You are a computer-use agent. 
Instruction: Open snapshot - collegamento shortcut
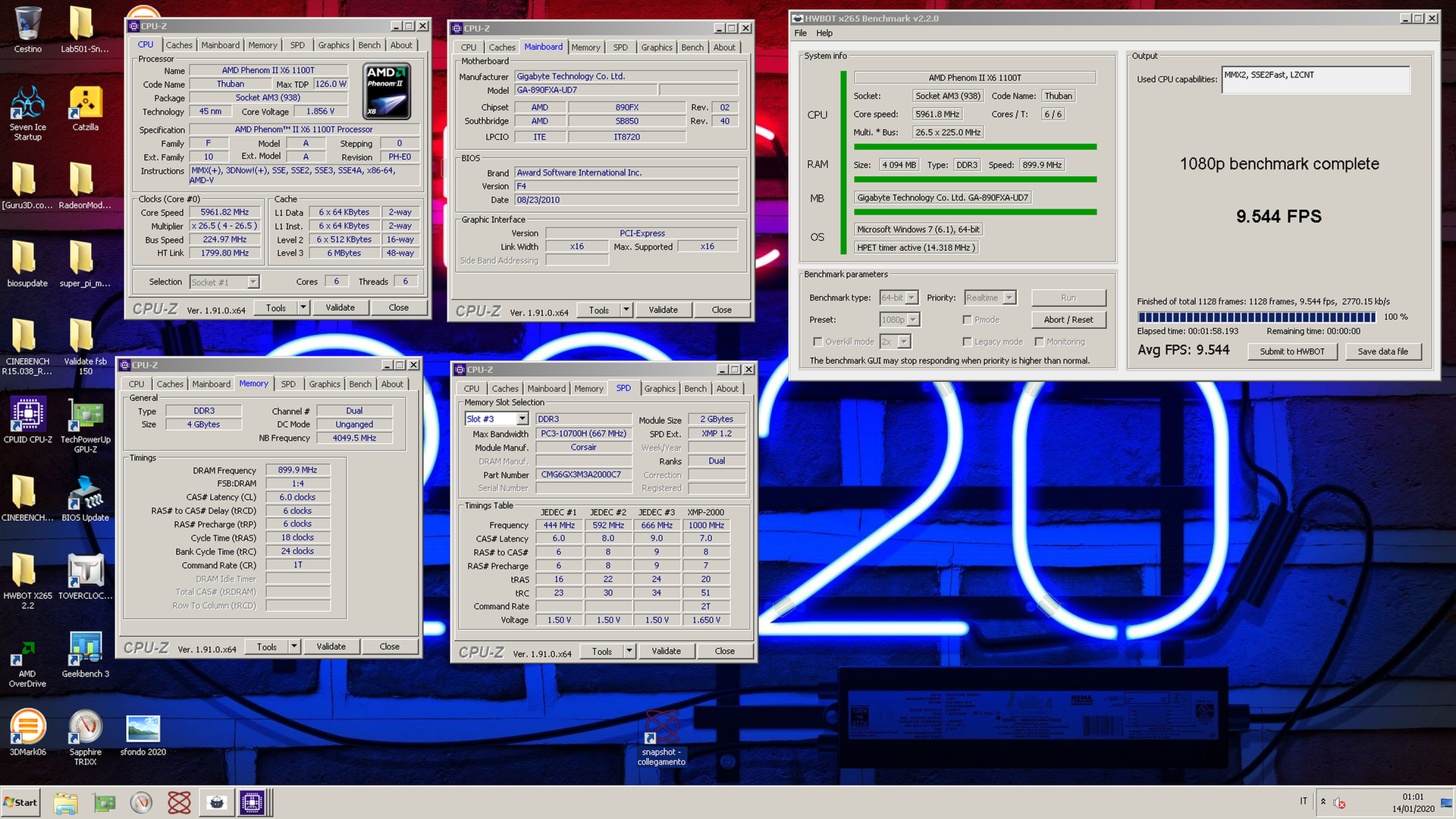661,738
